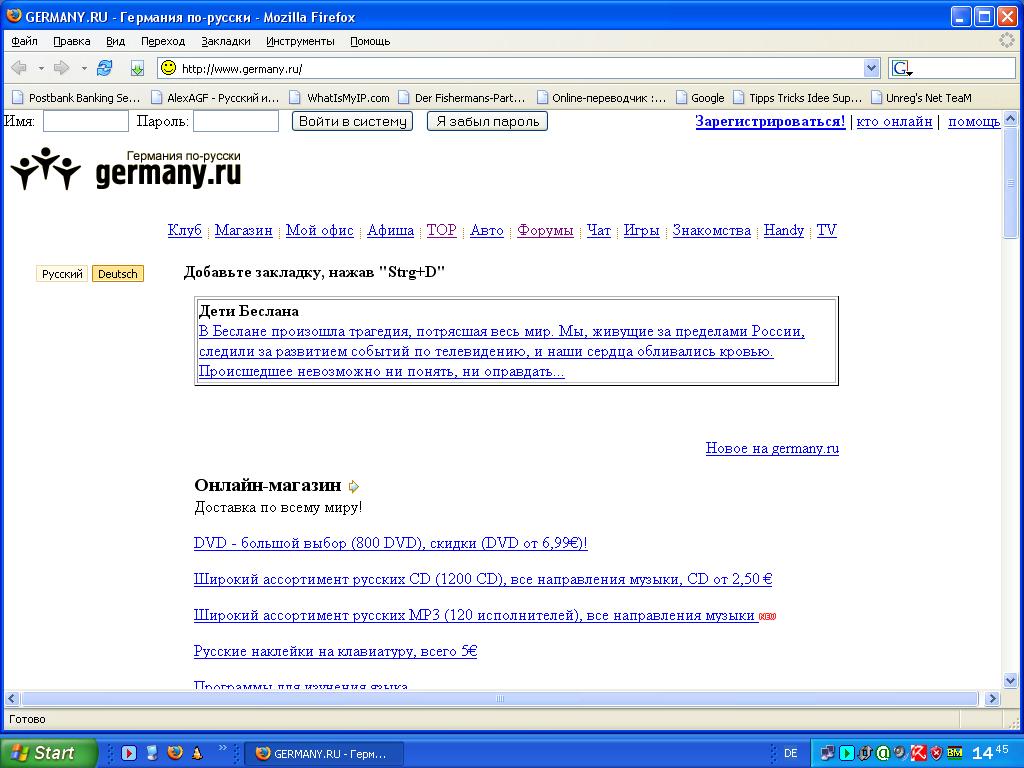Open the Back history dropdown arrow

click(x=40, y=68)
